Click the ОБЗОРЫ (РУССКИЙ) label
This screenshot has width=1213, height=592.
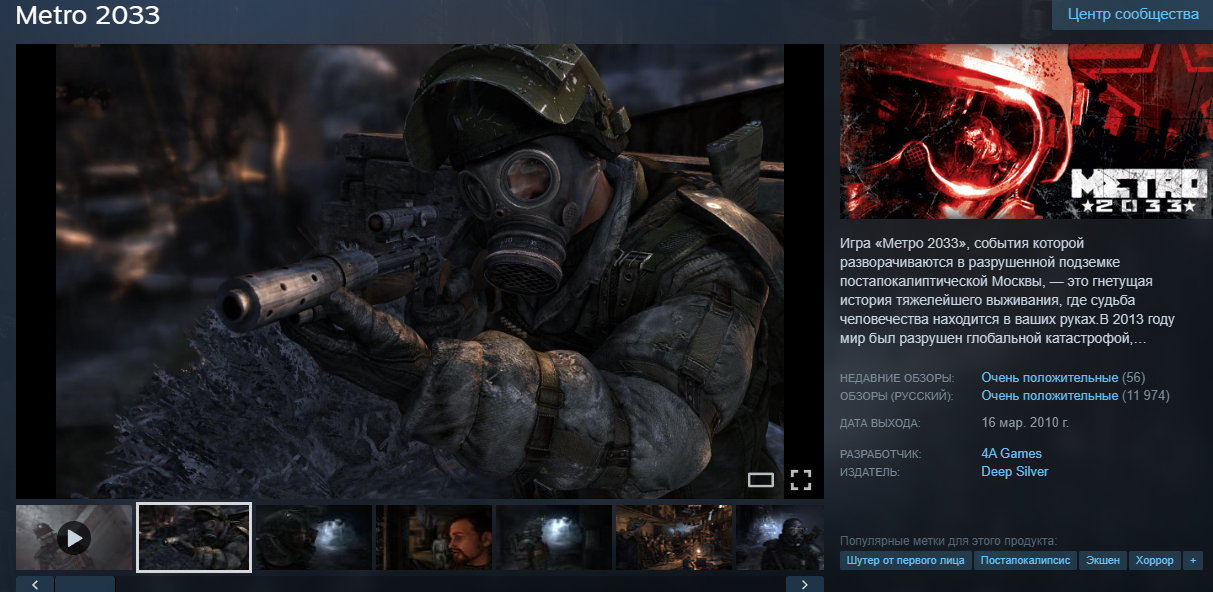pyautogui.click(x=897, y=397)
